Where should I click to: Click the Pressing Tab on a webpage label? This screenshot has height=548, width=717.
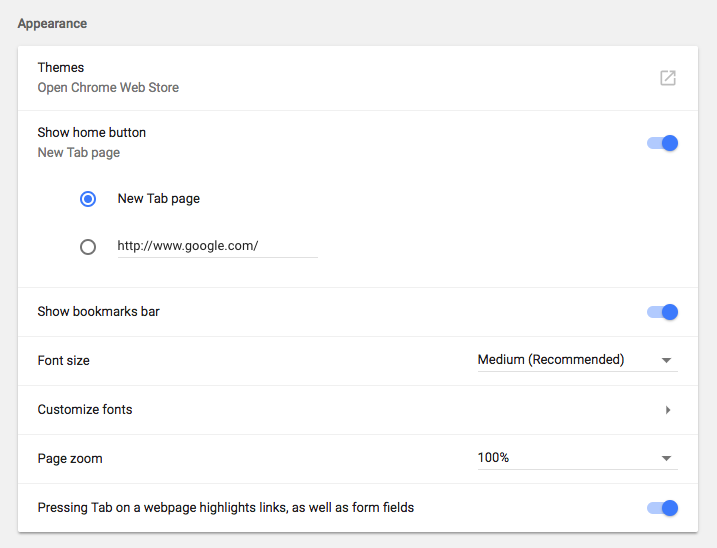[225, 508]
